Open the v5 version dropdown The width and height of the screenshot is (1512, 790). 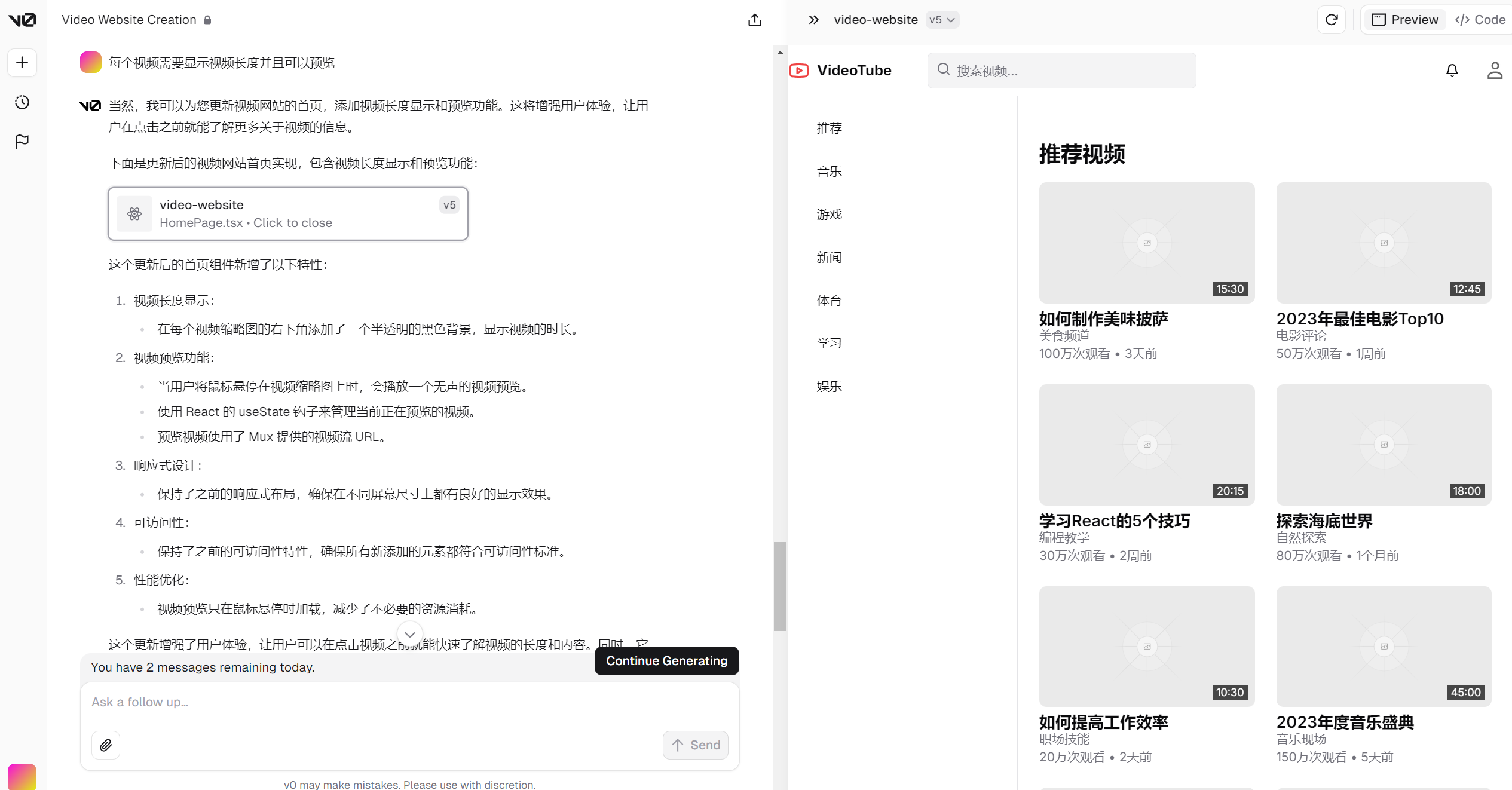[x=942, y=19]
